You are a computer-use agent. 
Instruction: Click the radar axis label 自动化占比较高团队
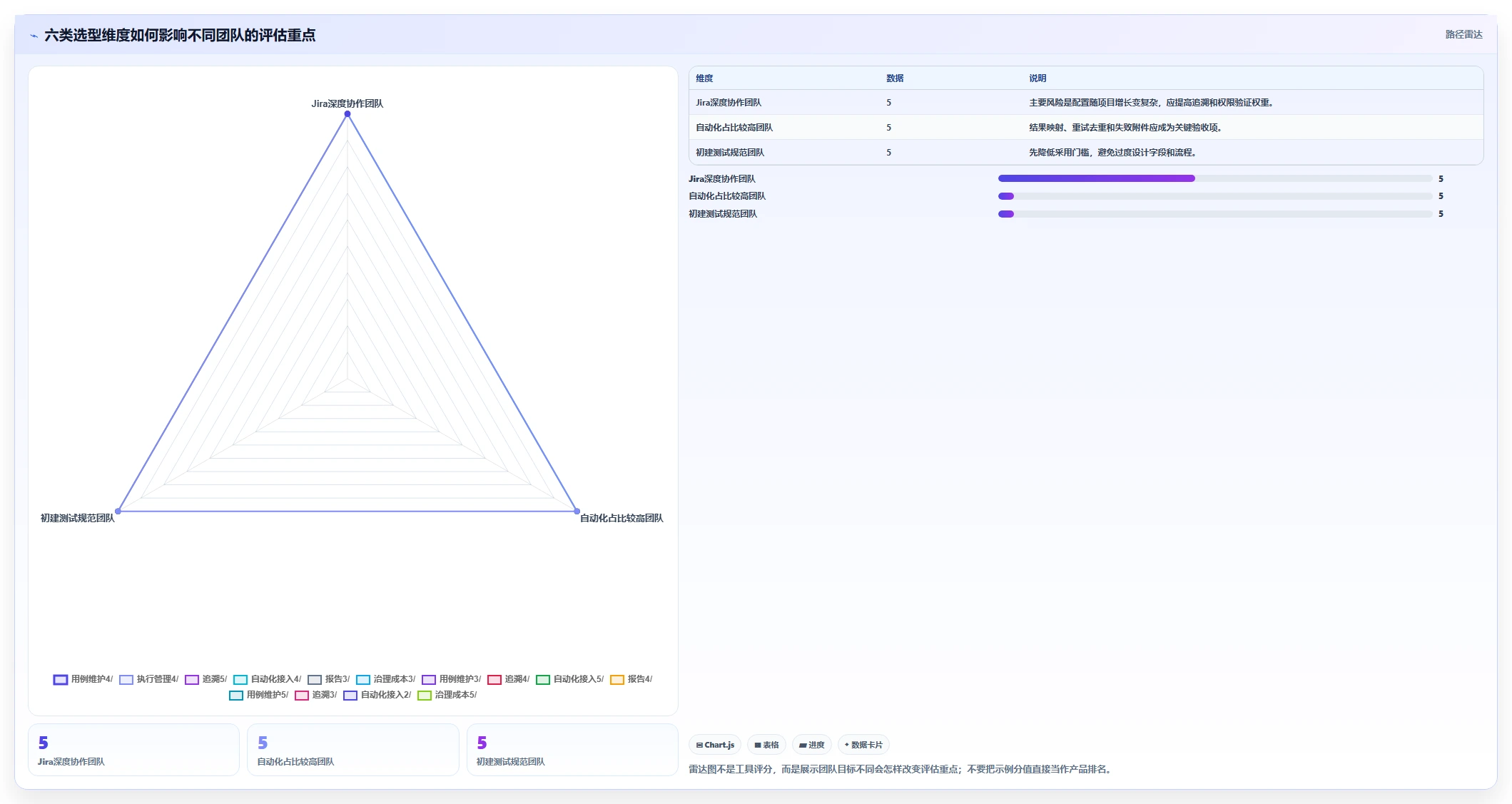[621, 518]
